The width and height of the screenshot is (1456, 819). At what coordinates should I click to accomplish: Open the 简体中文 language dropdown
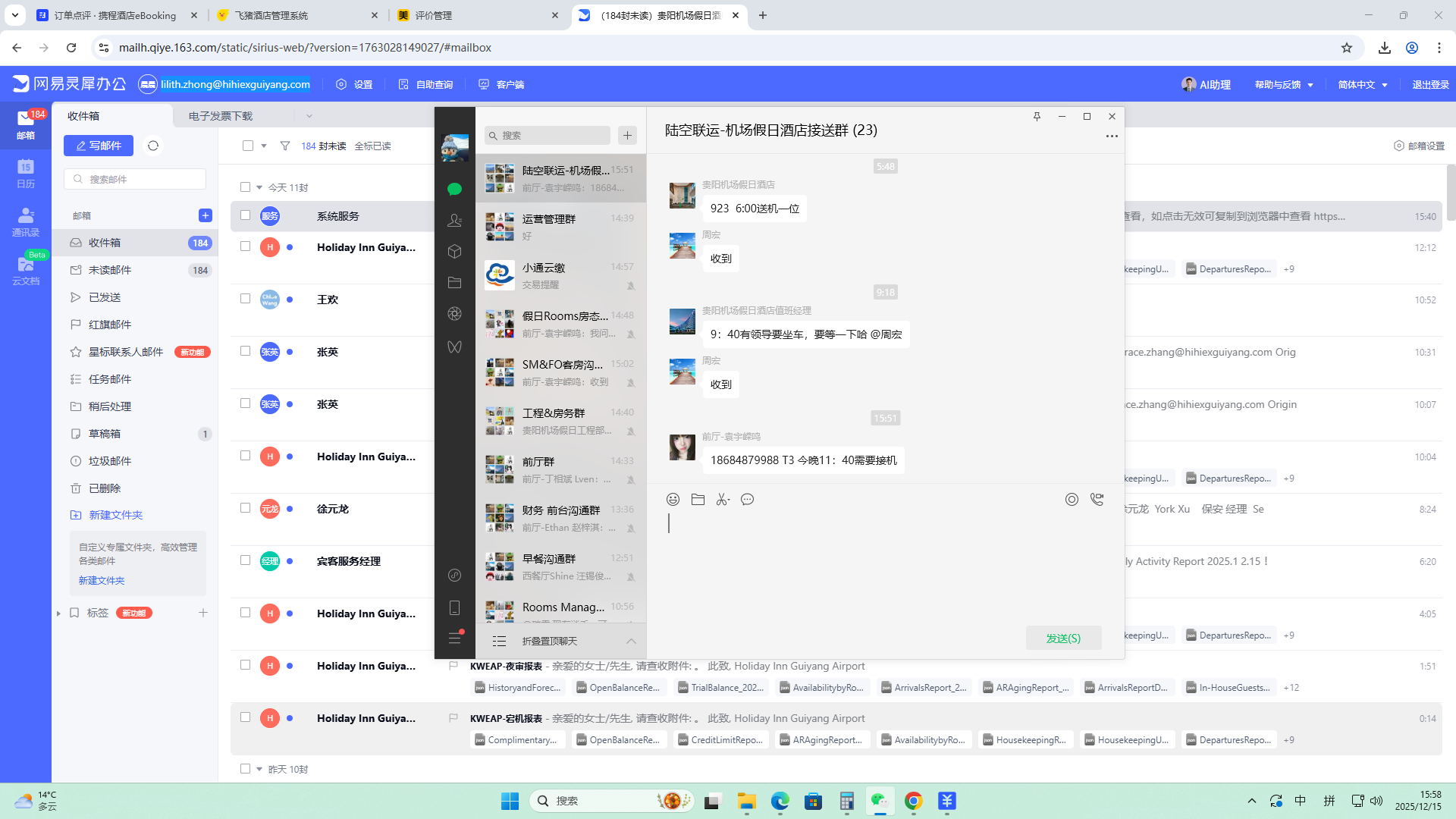pos(1363,84)
